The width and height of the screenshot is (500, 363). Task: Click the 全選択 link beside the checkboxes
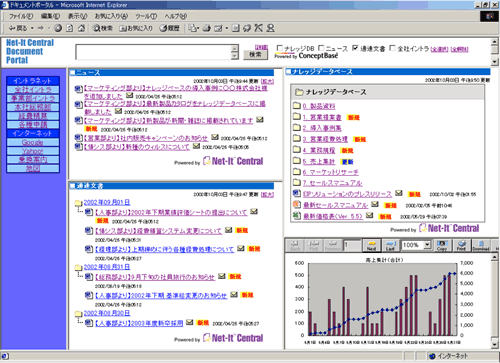pyautogui.click(x=439, y=49)
